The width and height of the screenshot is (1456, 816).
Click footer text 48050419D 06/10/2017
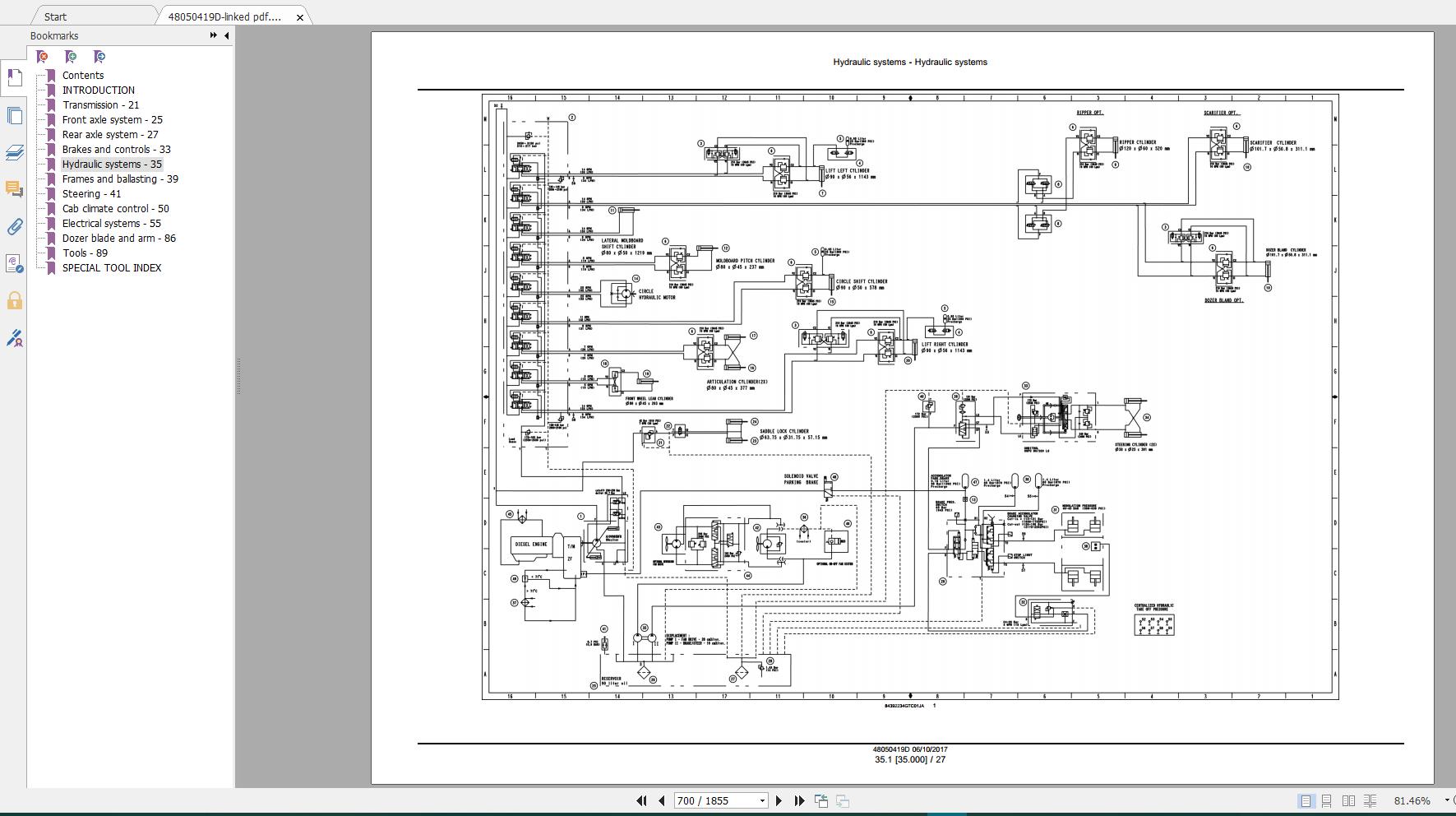(x=910, y=749)
